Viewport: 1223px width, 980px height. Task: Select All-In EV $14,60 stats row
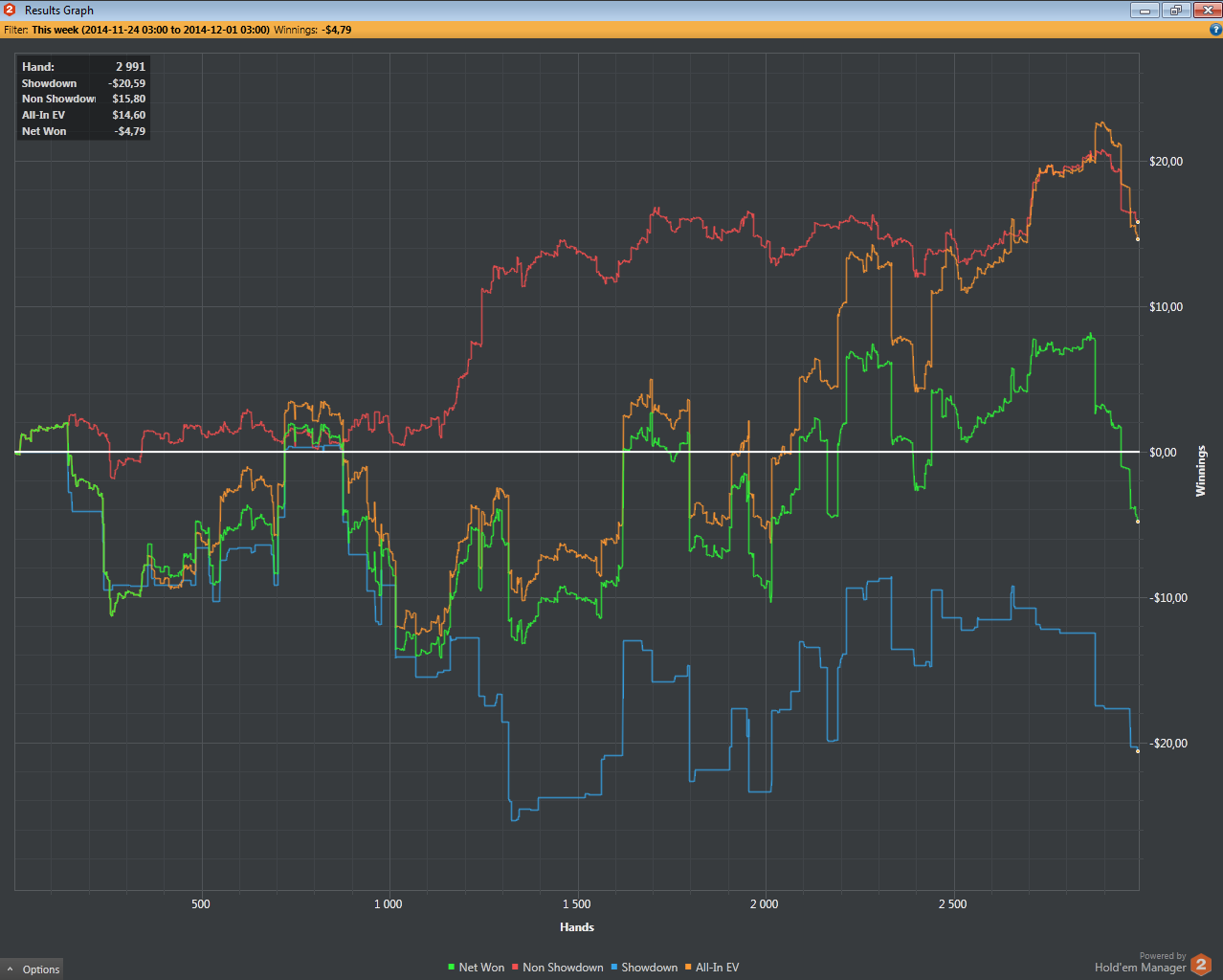click(x=83, y=115)
